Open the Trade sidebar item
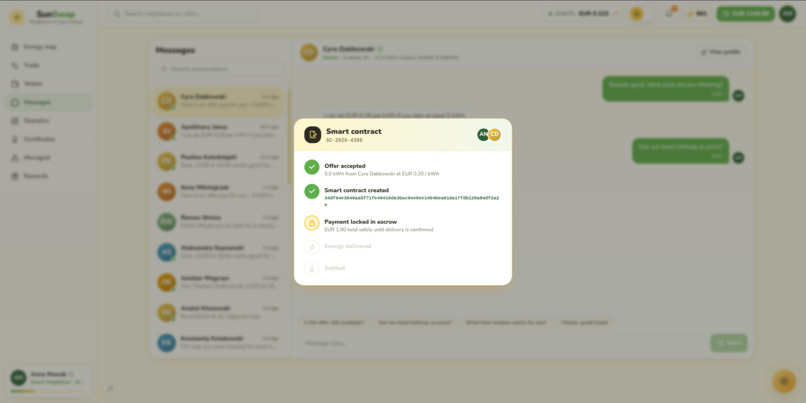 point(49,65)
